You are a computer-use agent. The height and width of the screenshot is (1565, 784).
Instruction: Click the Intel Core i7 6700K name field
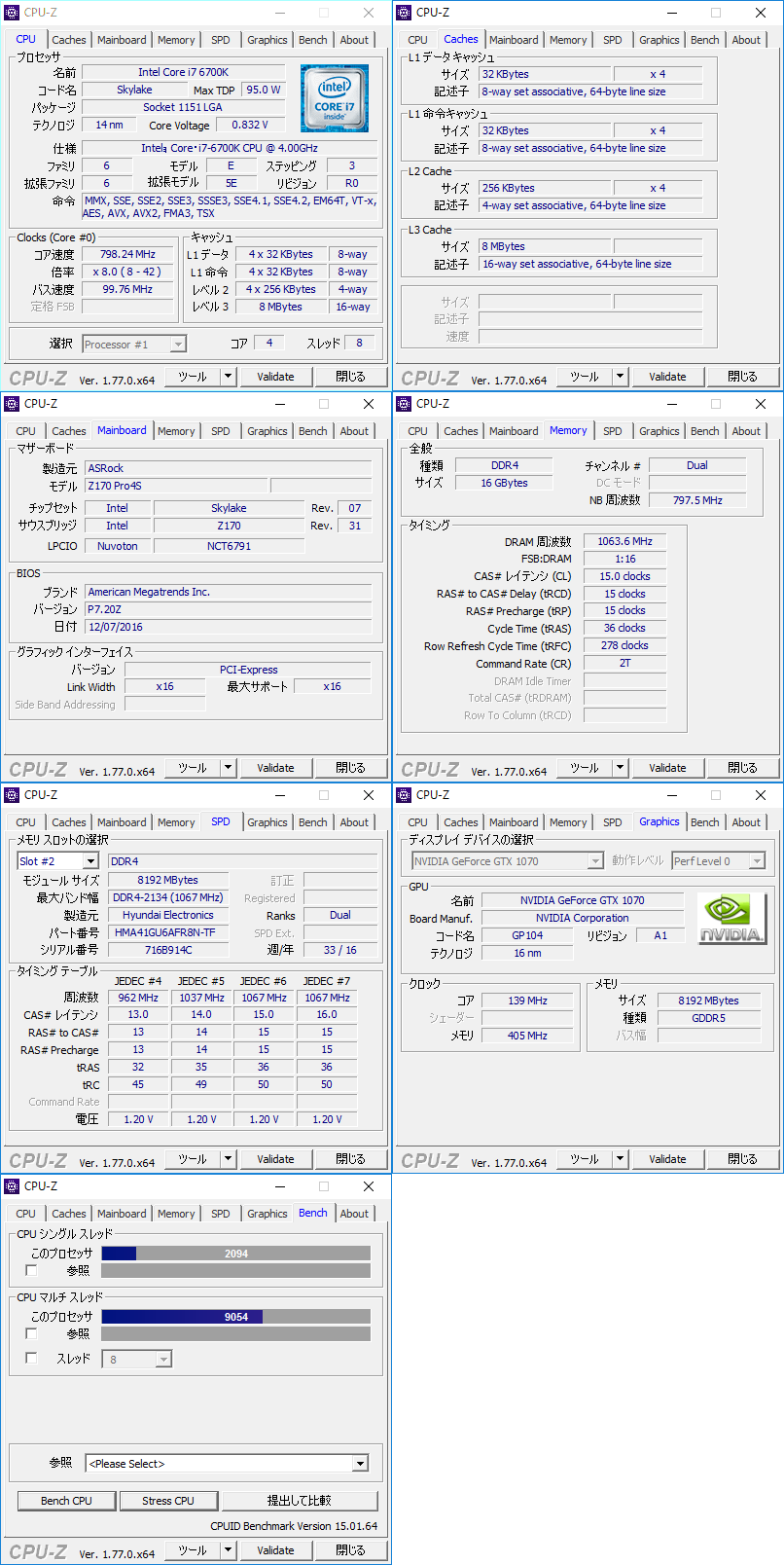184,72
